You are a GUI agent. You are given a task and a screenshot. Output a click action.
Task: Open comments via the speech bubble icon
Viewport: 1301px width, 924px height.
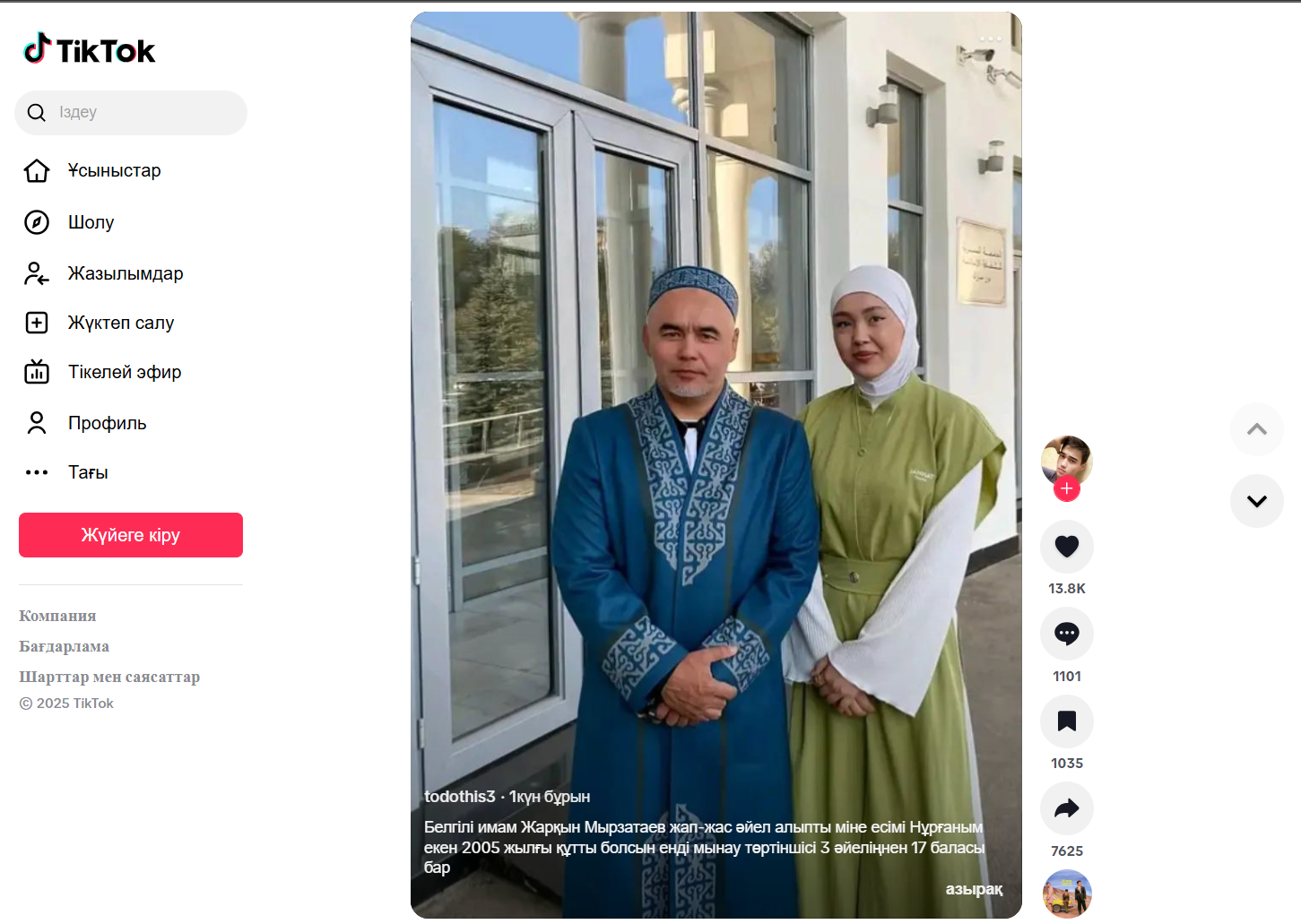[x=1066, y=634]
